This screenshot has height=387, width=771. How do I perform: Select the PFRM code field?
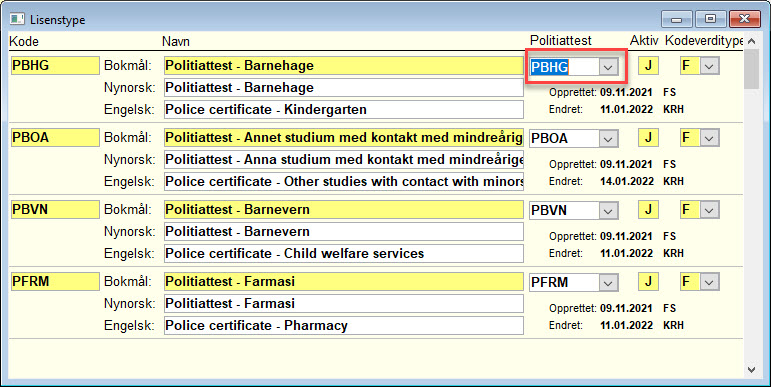(55, 282)
